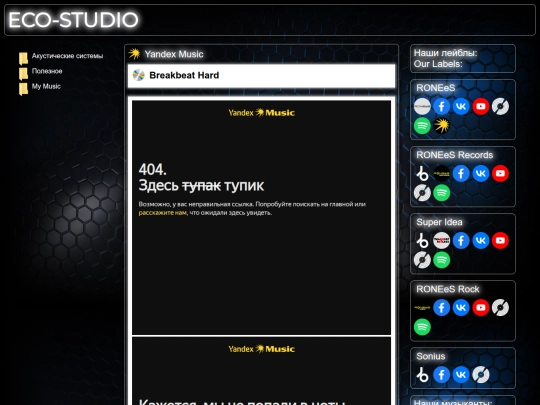Click the 'Super Idea' label name
This screenshot has height=405, width=540.
coord(439,222)
